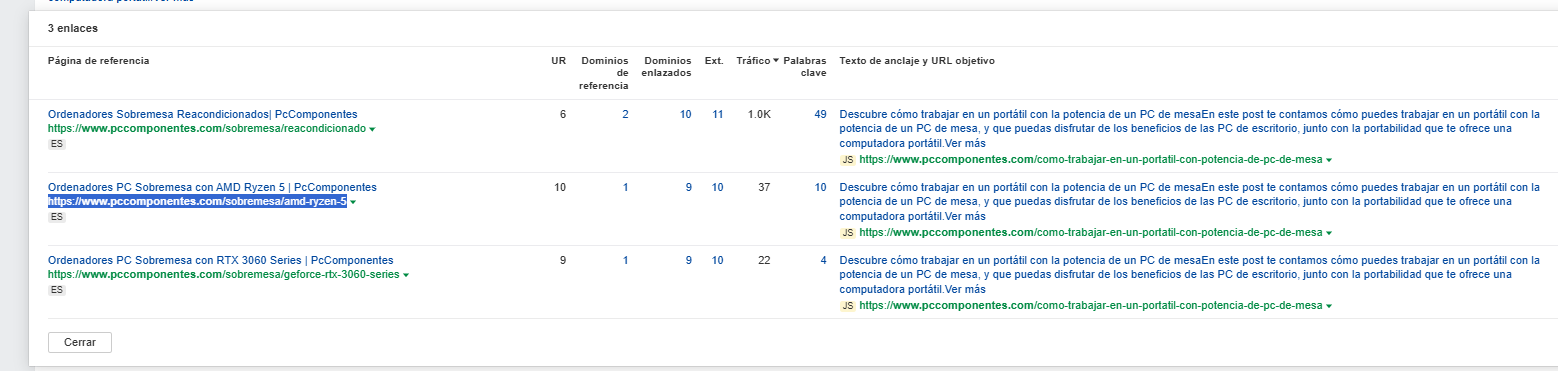Click the 'Dominios enlazados' column header
The height and width of the screenshot is (371, 1558).
click(667, 67)
